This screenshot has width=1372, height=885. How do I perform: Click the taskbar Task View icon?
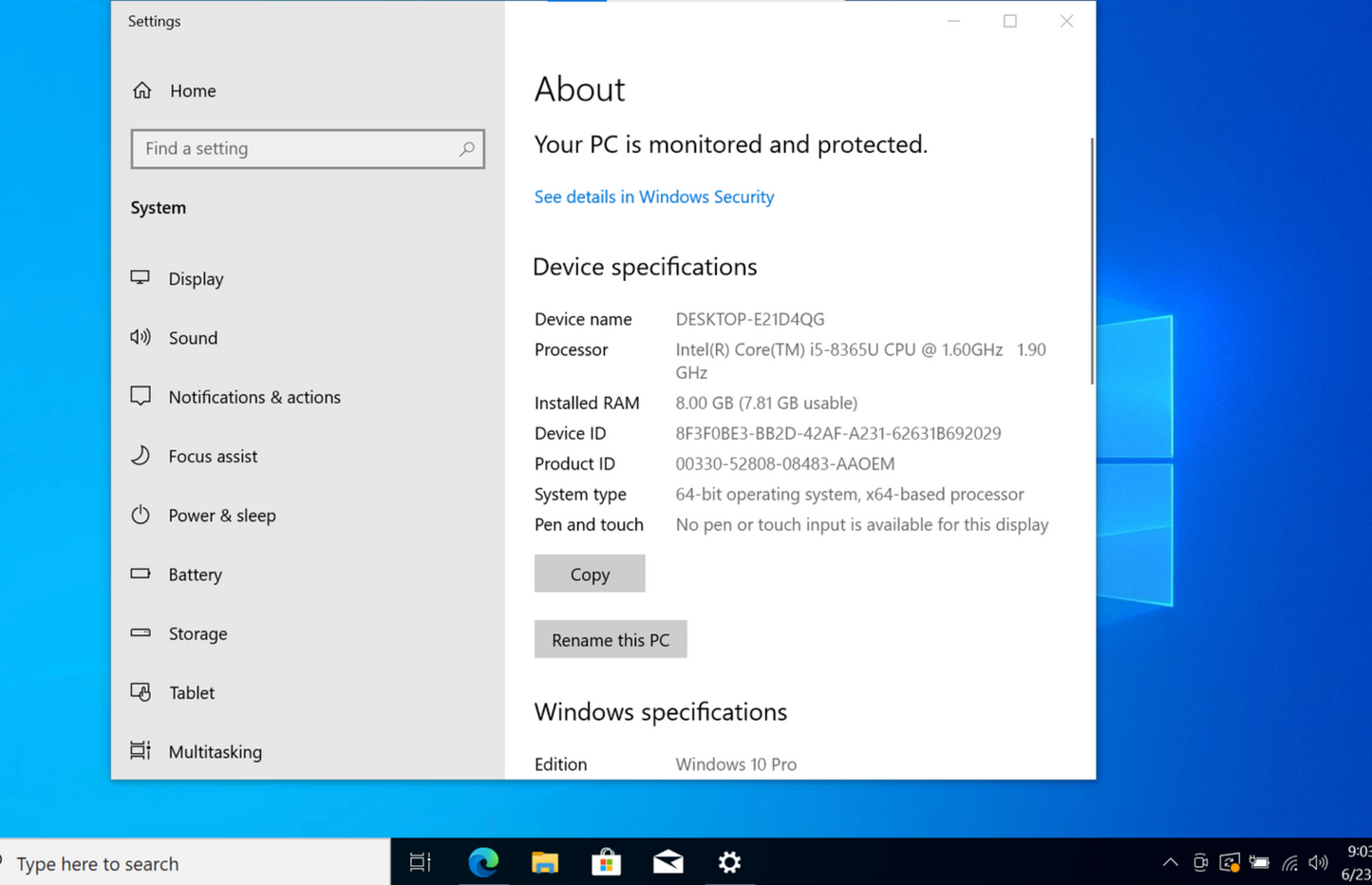[420, 862]
